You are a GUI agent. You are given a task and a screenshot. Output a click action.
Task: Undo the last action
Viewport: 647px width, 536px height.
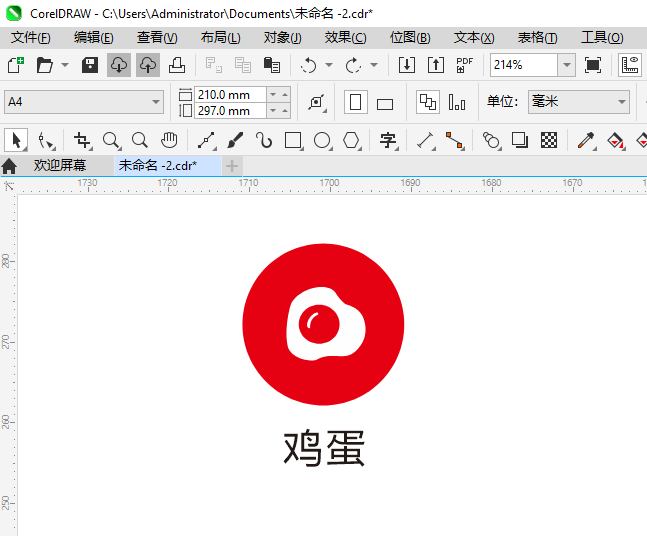point(308,65)
